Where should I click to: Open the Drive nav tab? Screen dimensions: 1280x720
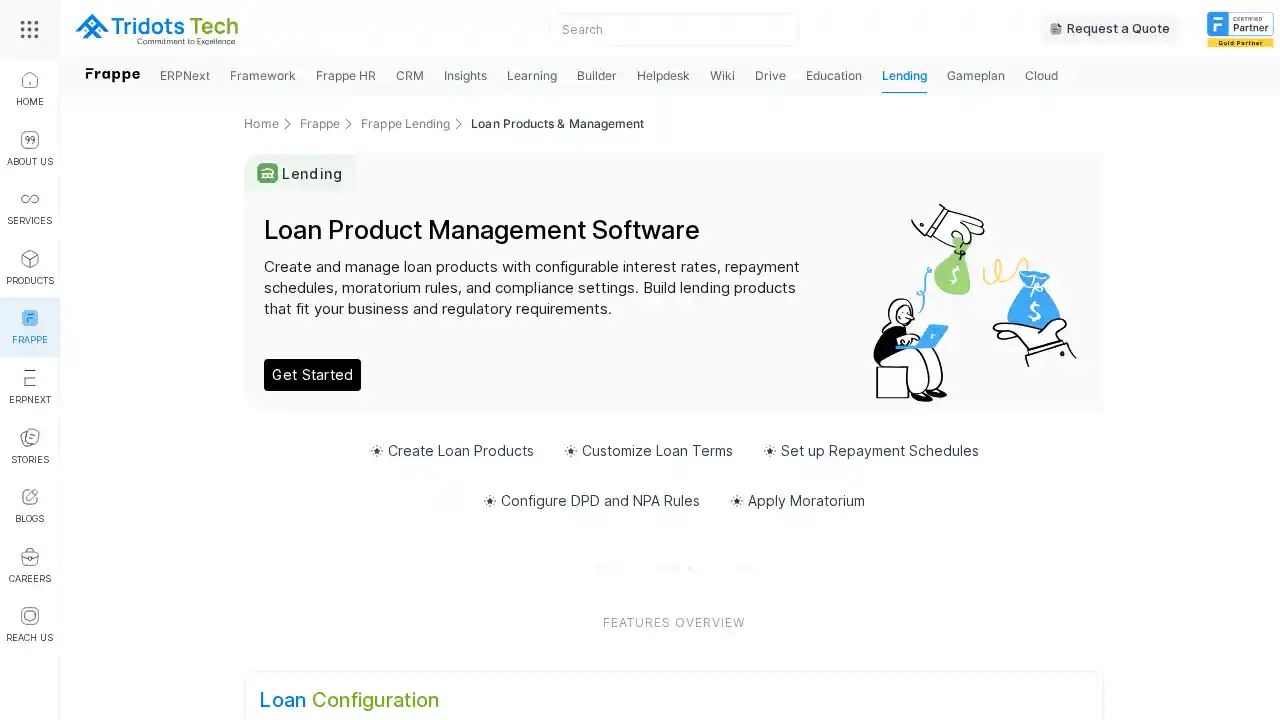770,75
